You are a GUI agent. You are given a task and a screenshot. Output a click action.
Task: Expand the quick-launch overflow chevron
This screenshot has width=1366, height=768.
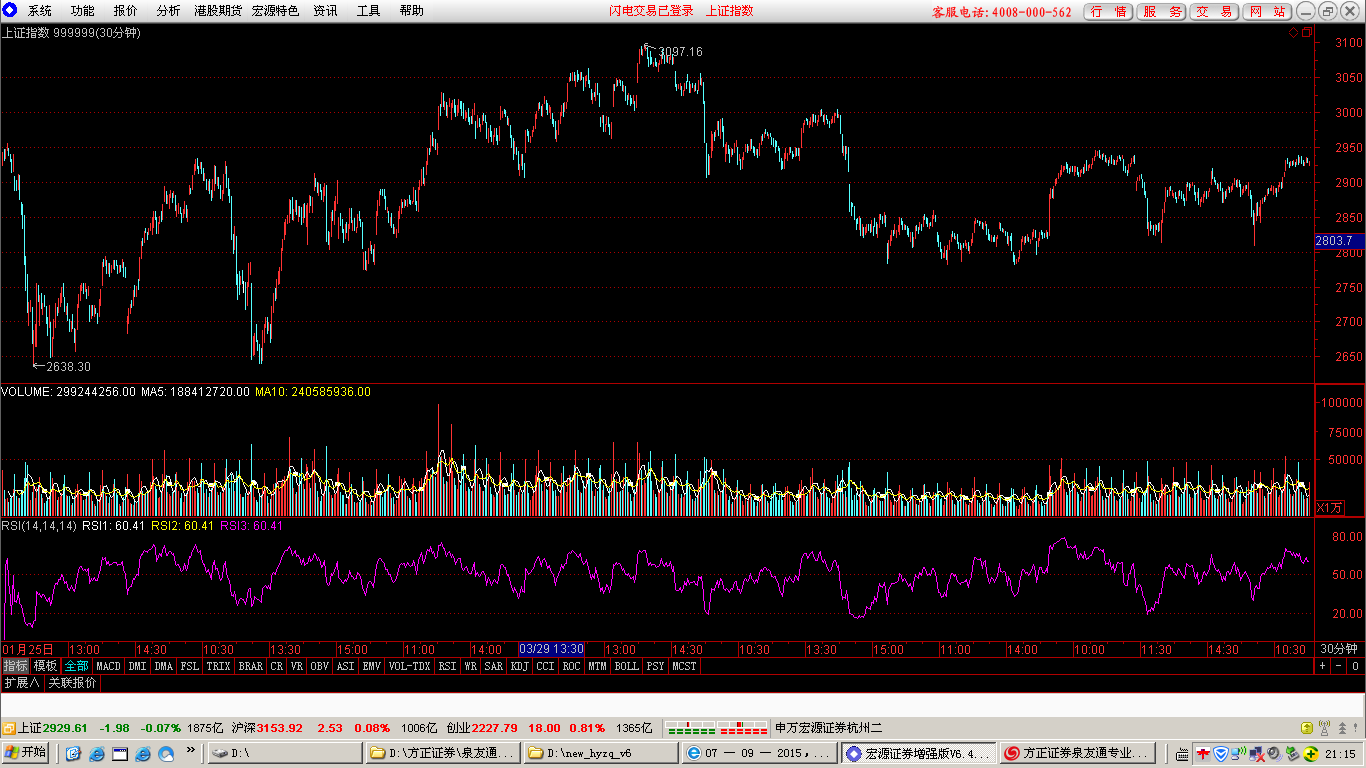[191, 750]
